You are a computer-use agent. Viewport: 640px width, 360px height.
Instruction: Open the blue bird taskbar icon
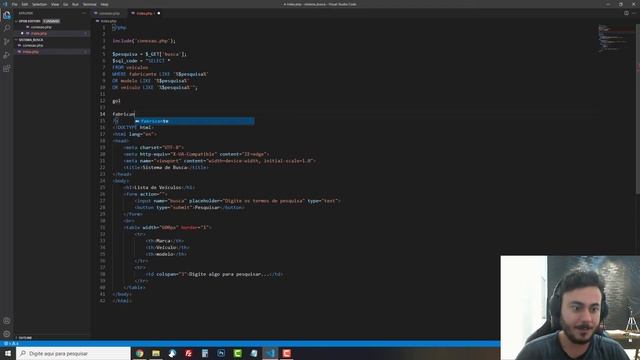coord(172,353)
